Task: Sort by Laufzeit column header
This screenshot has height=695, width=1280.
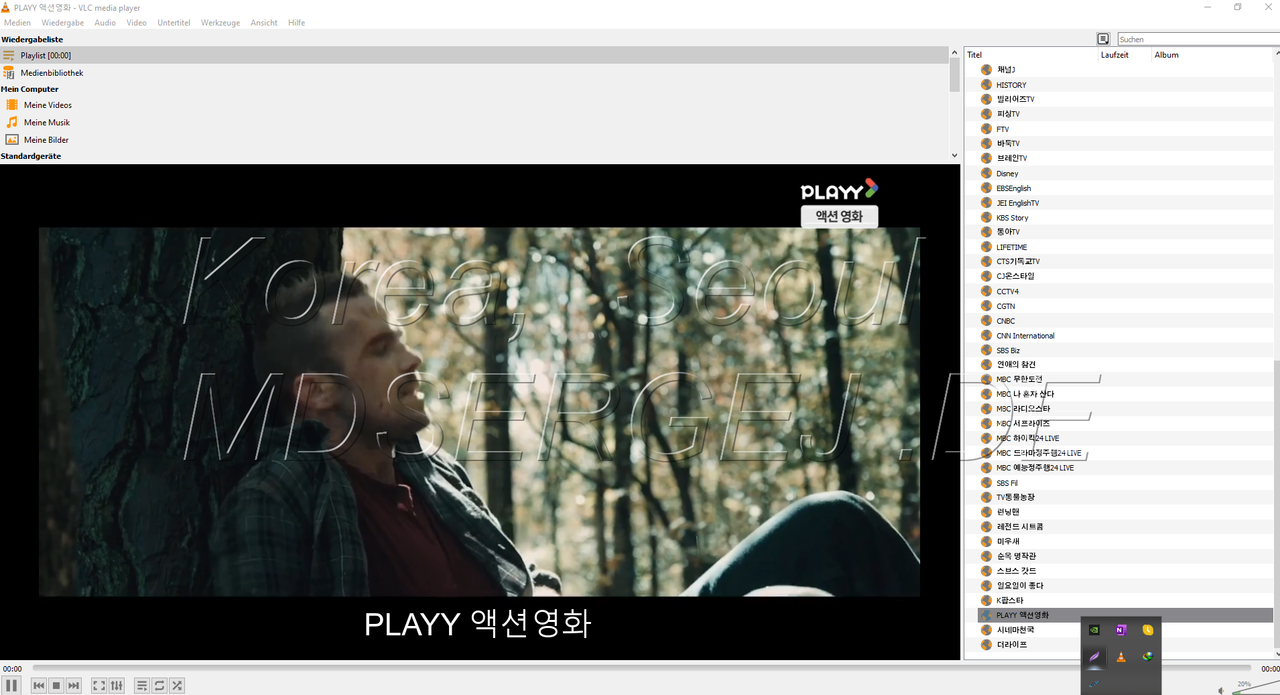Action: pos(1125,55)
